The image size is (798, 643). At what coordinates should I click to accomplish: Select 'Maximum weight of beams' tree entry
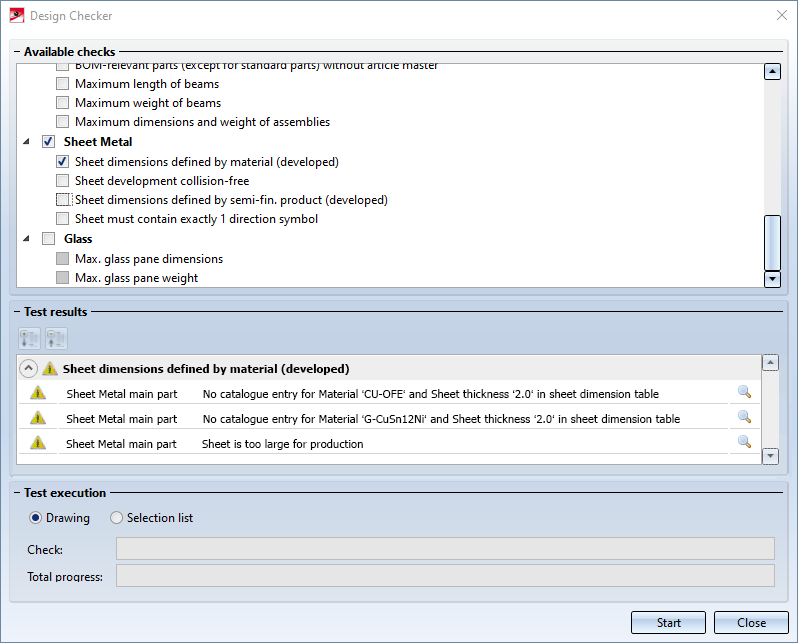(147, 103)
